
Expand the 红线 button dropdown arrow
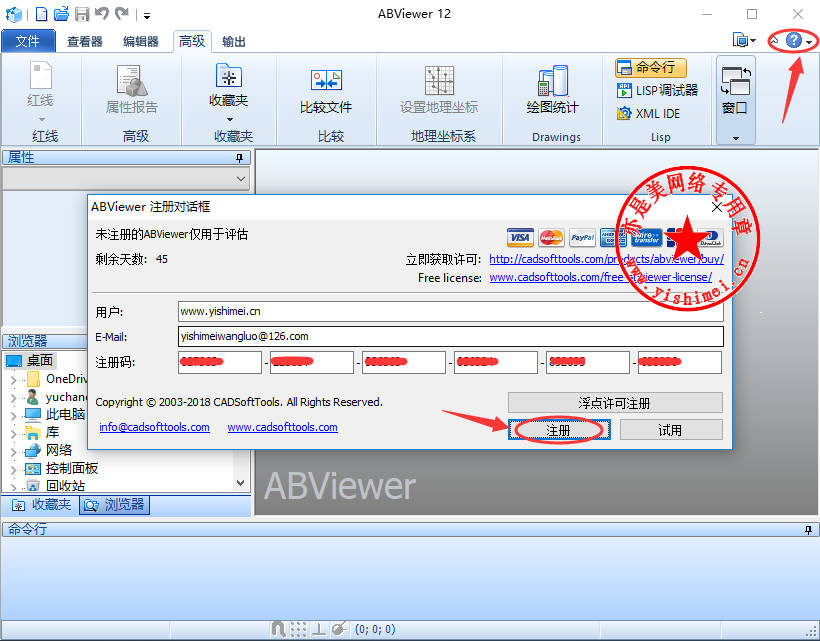pyautogui.click(x=42, y=119)
